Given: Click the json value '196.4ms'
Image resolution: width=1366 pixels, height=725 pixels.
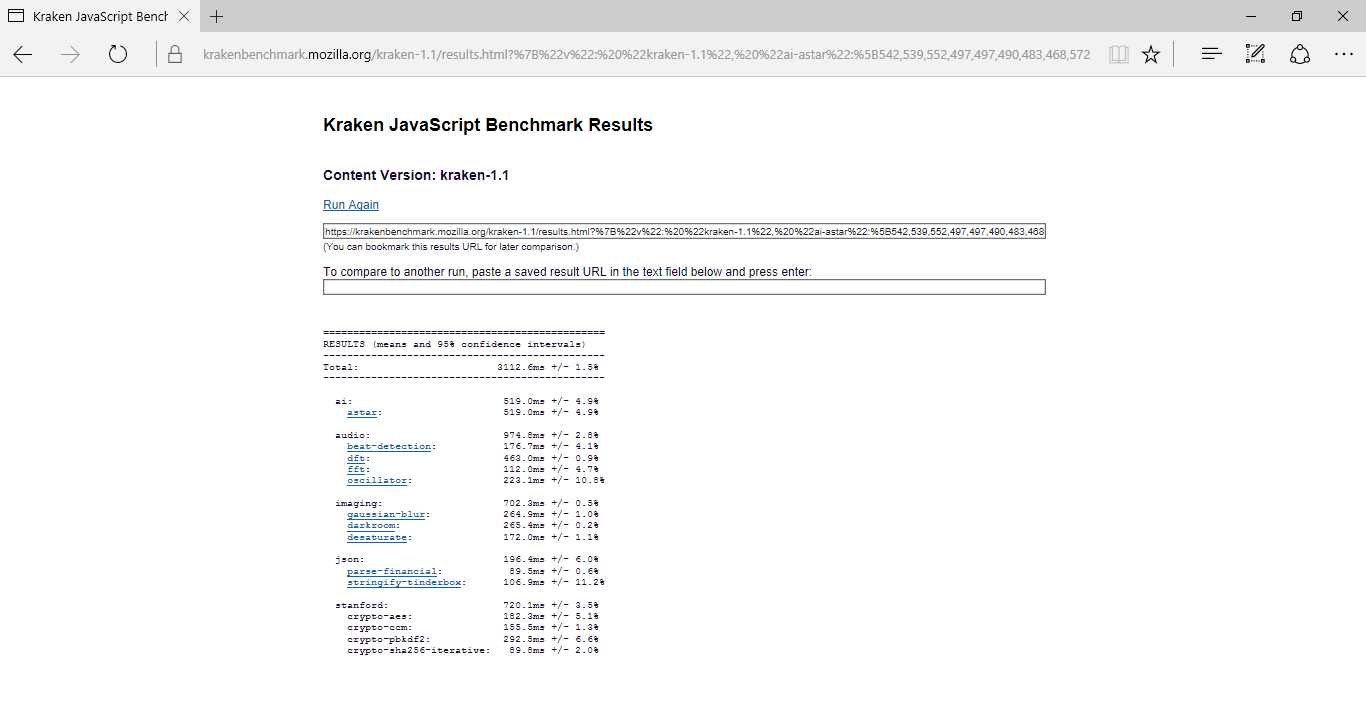Looking at the screenshot, I should (x=524, y=560).
